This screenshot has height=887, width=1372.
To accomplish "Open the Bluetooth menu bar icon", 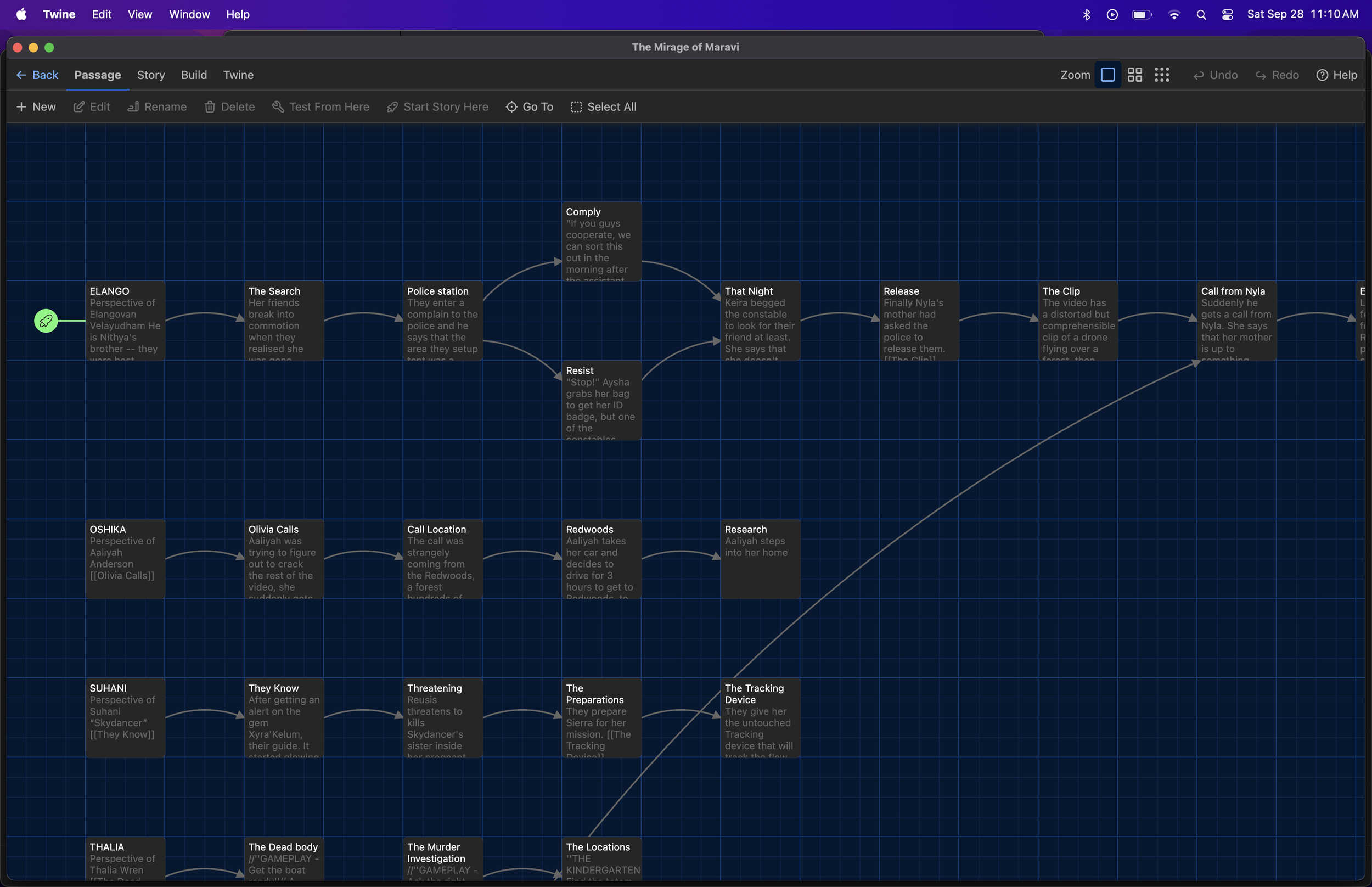I will (1086, 14).
